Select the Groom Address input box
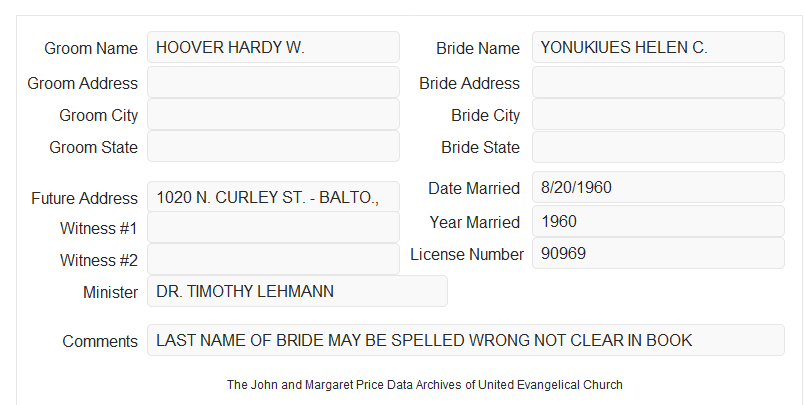 pos(273,82)
